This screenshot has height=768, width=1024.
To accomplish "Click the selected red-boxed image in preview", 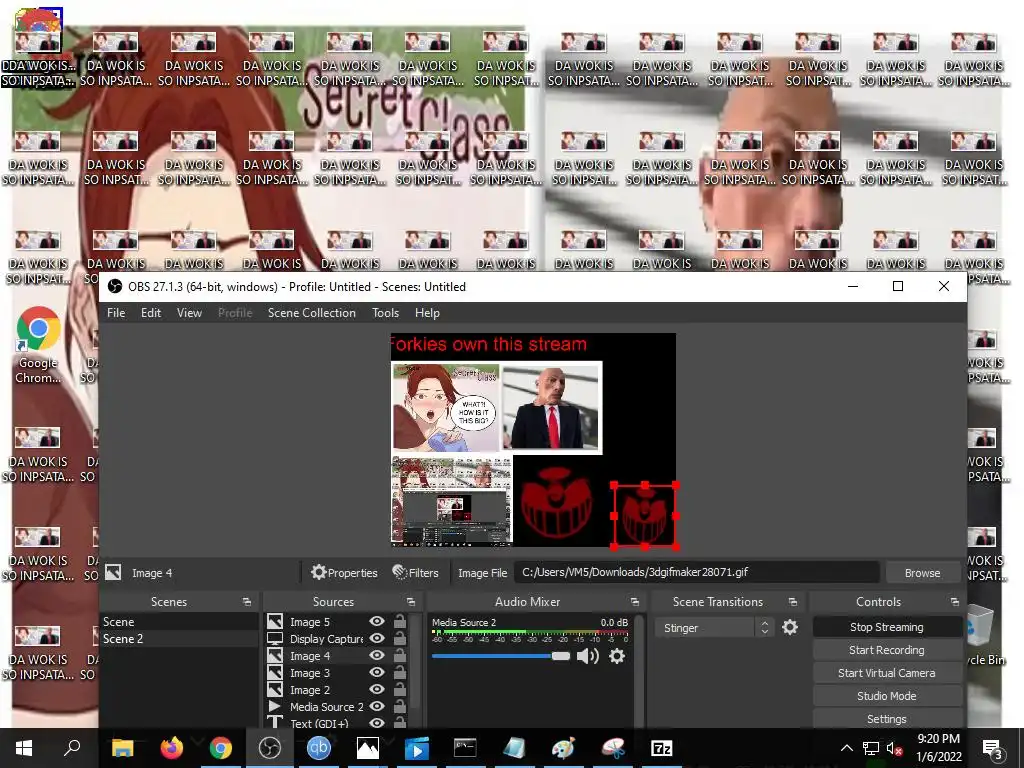I will coord(645,516).
